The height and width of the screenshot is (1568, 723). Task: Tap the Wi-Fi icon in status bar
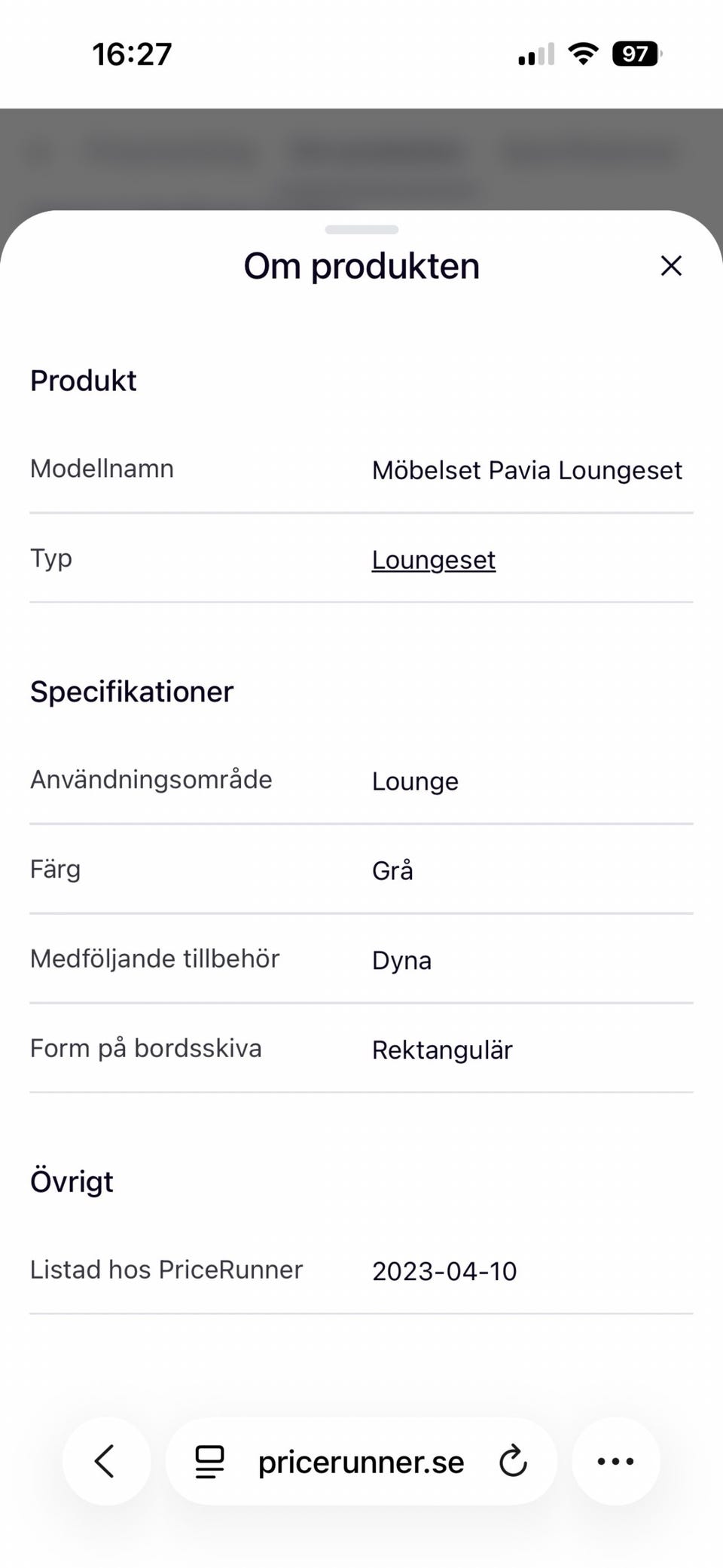pyautogui.click(x=582, y=54)
